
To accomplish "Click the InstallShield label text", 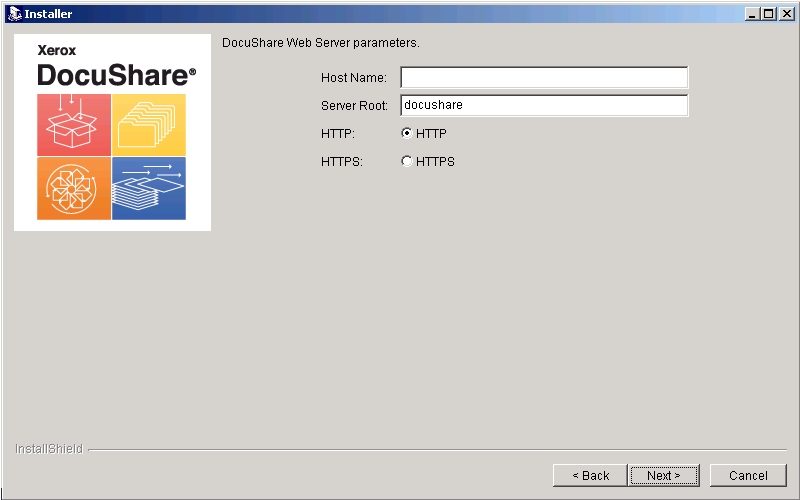I will (49, 449).
